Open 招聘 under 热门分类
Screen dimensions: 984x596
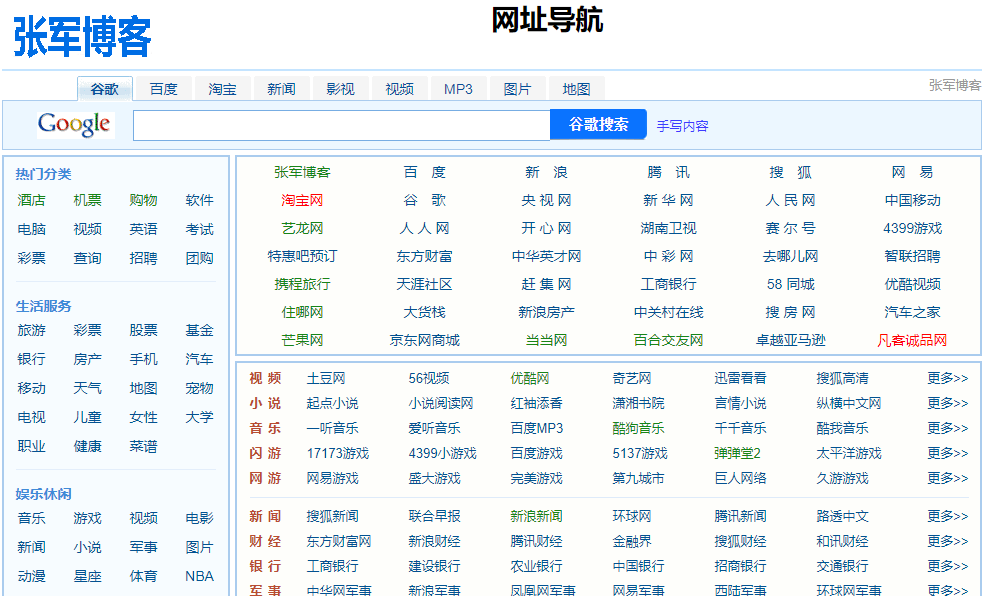tap(143, 258)
